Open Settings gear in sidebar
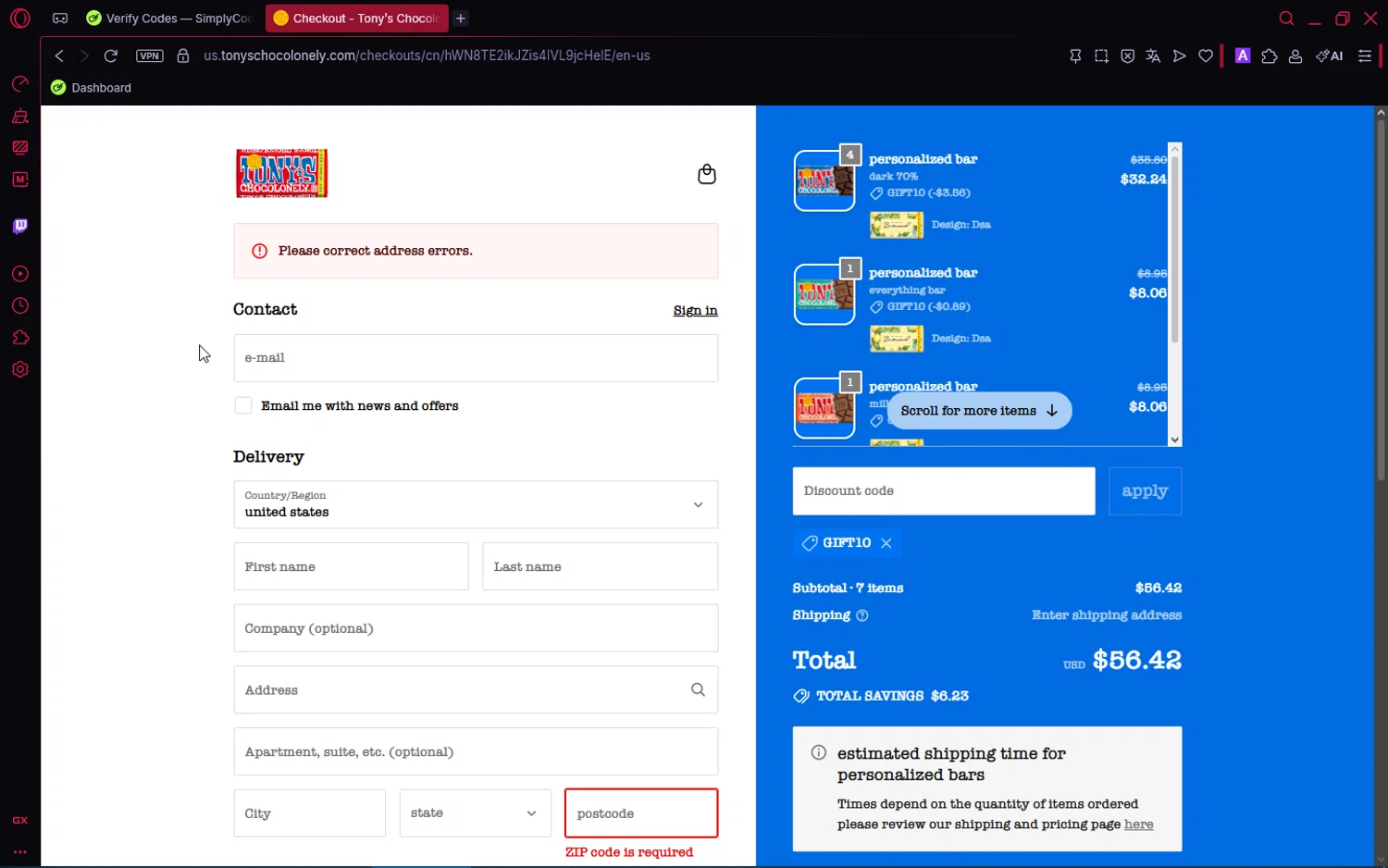Viewport: 1388px width, 868px height. (20, 369)
